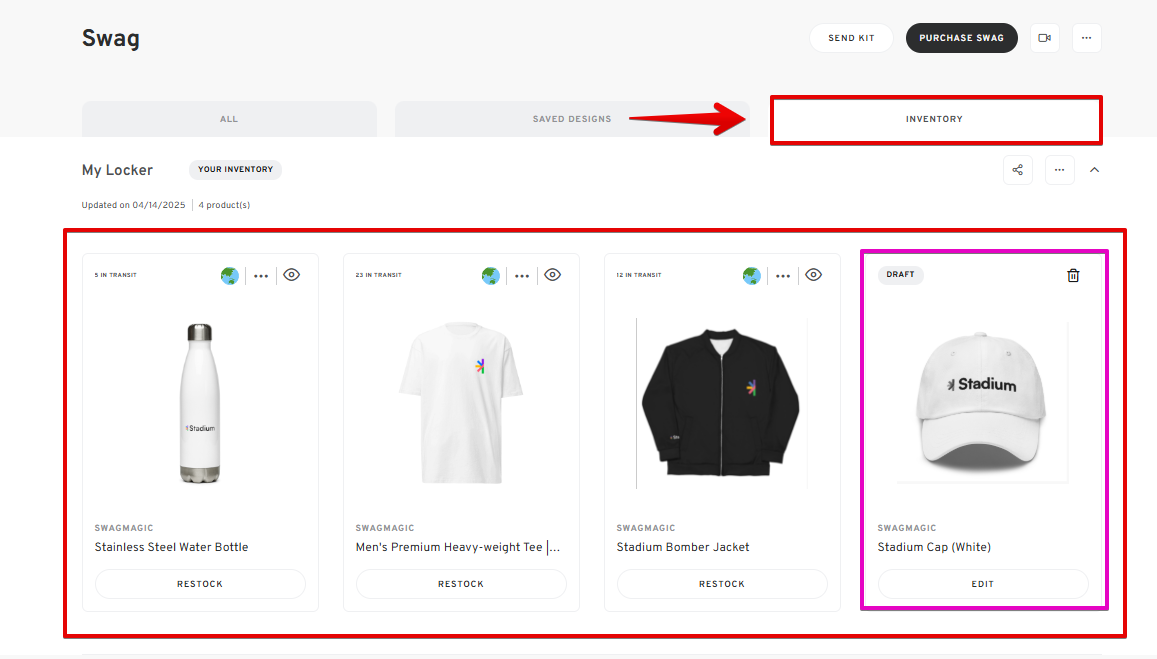Click the My Locker heading
Image resolution: width=1157 pixels, height=659 pixels.
117,170
